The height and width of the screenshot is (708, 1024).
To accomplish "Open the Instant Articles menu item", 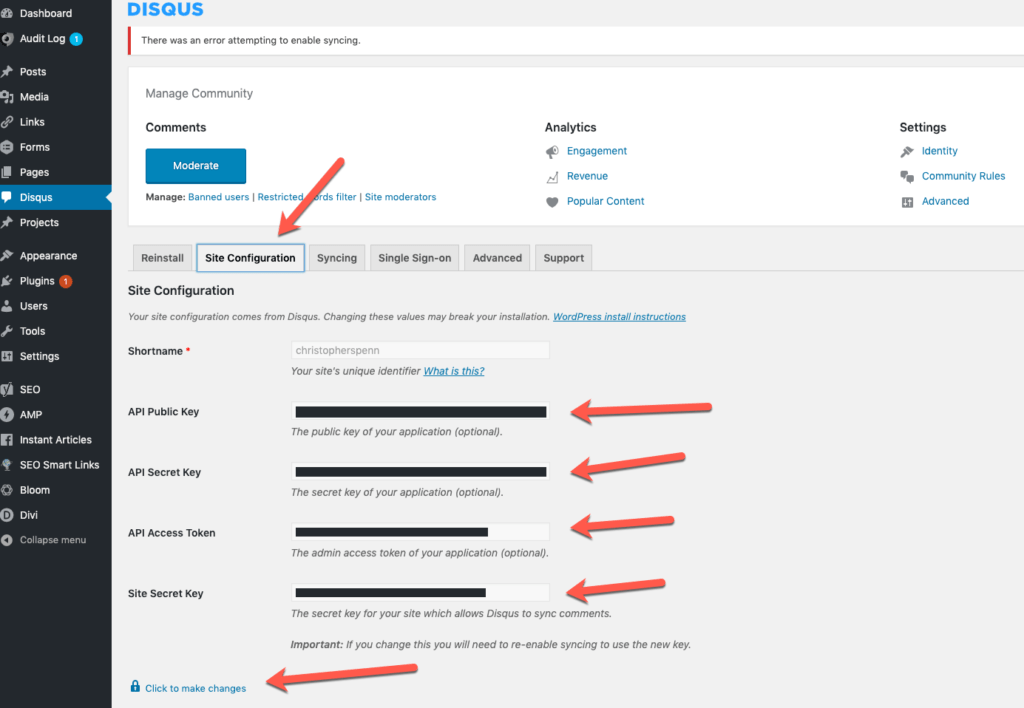I will click(x=56, y=440).
